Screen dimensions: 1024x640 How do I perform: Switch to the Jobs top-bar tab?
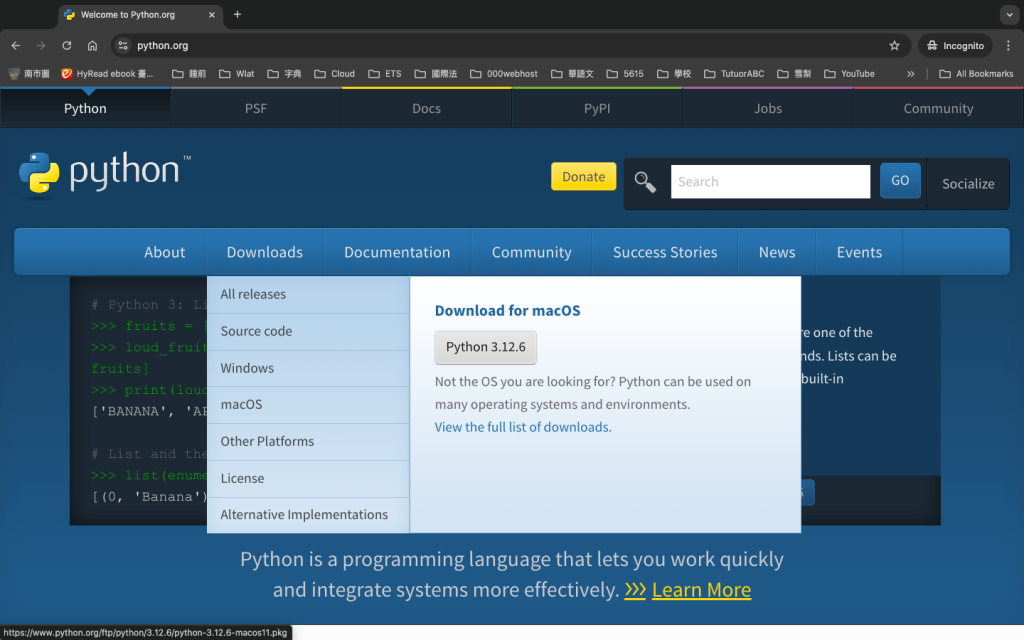pos(768,108)
